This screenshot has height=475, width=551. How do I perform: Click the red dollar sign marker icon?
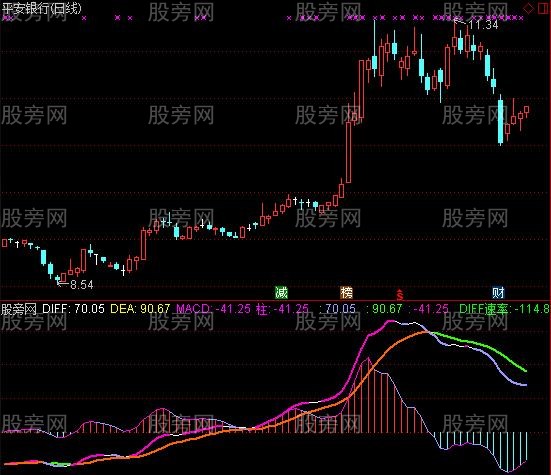(400, 294)
